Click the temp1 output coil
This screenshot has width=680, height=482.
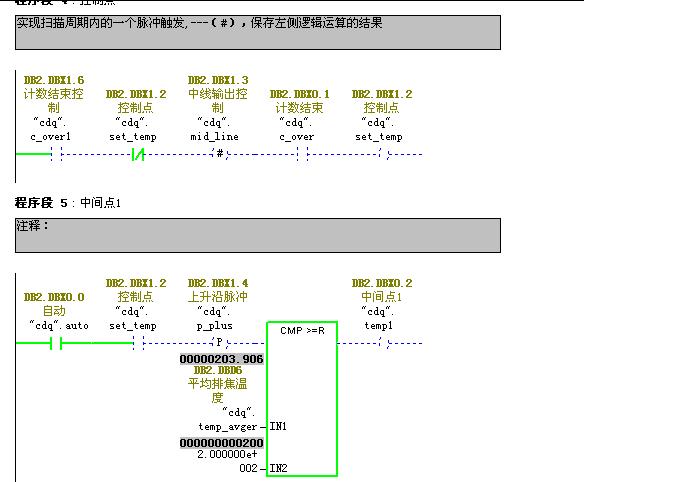tap(384, 343)
